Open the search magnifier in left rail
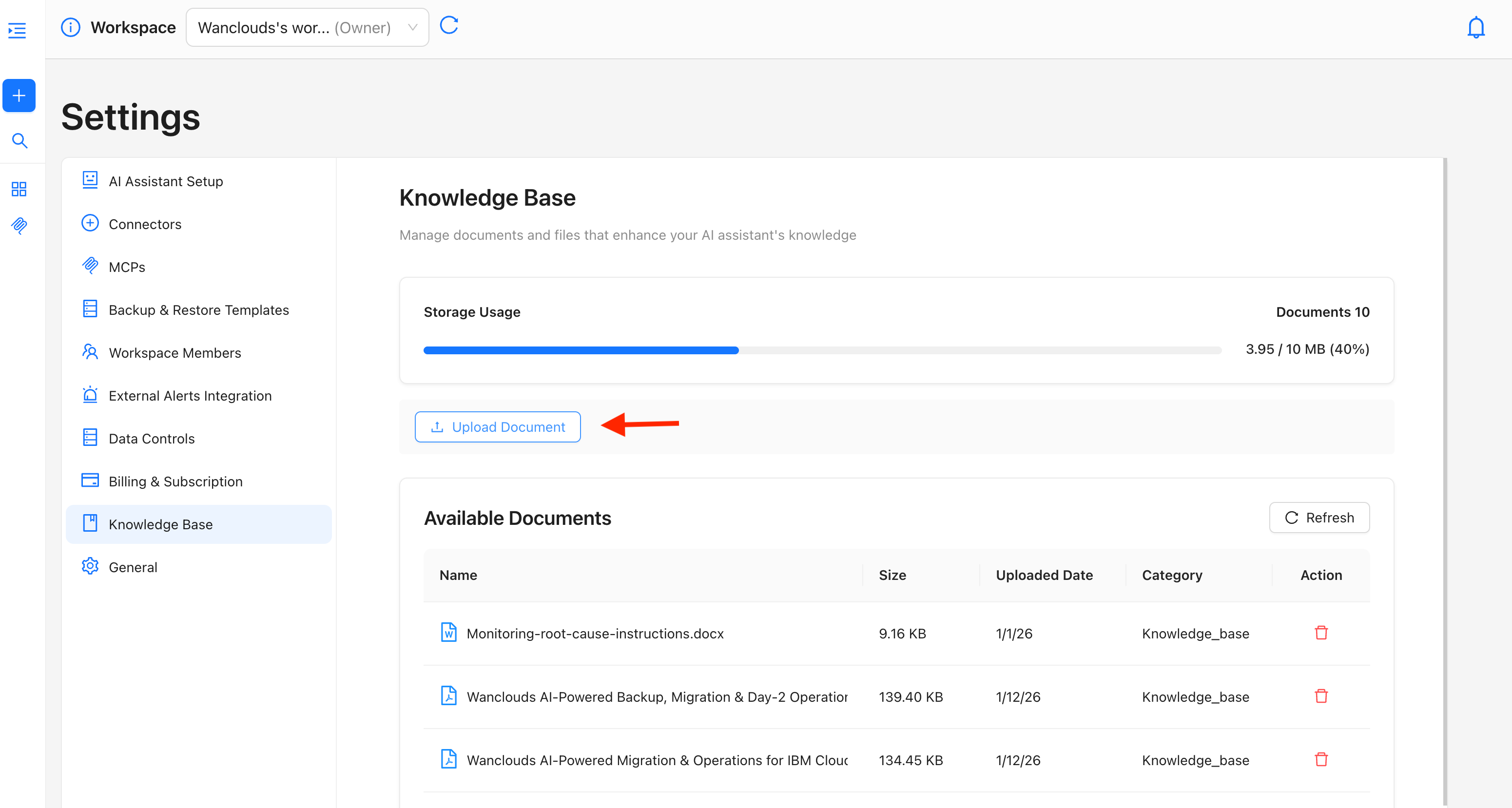This screenshot has height=808, width=1512. 19,141
